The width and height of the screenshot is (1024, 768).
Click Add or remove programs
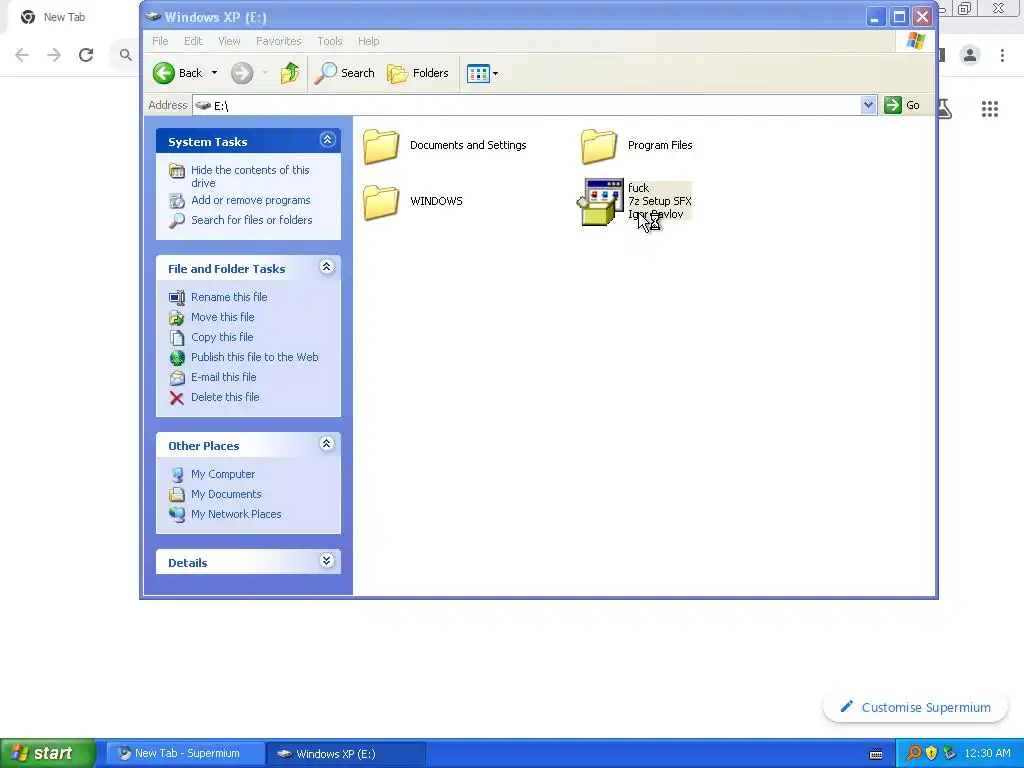251,200
